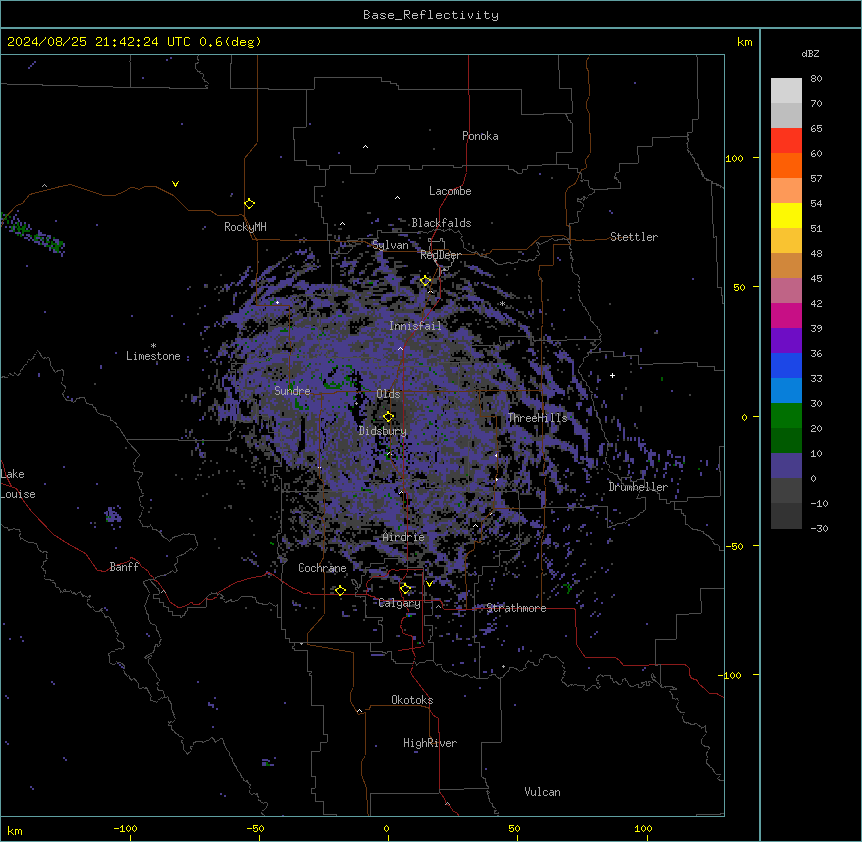862x842 pixels.
Task: Click the Sylvan label on the map
Action: (390, 245)
